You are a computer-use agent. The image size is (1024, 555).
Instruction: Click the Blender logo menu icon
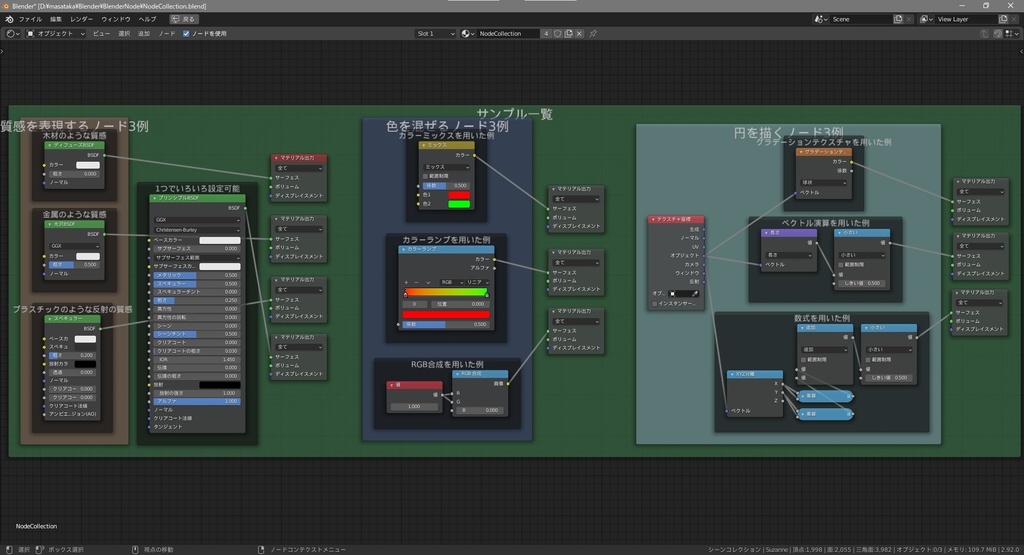(9, 19)
